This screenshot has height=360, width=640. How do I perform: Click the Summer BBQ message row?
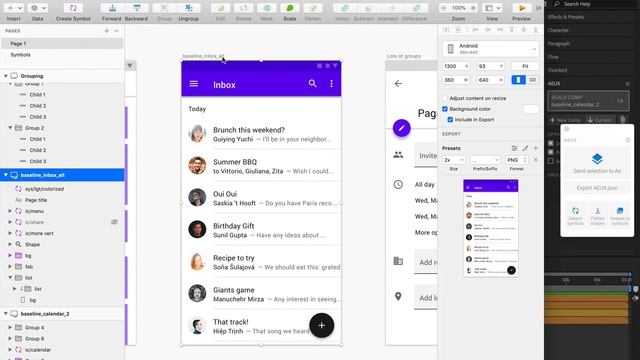[x=261, y=166]
